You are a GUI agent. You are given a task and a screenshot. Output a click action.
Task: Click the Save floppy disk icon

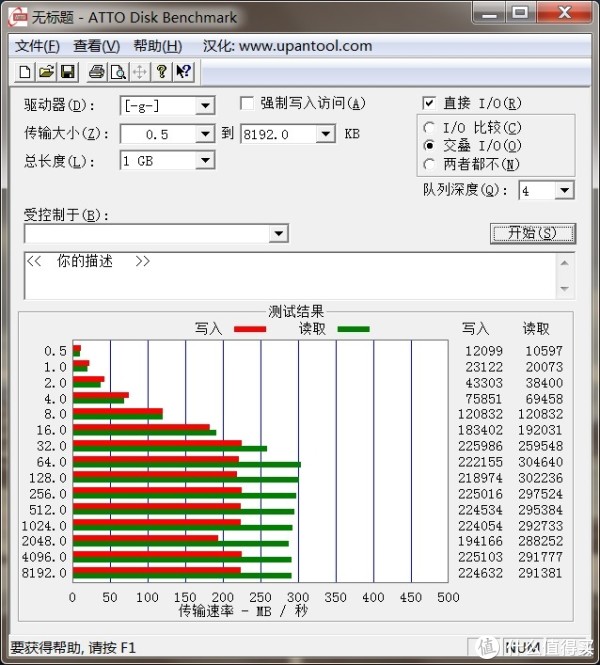pos(68,72)
